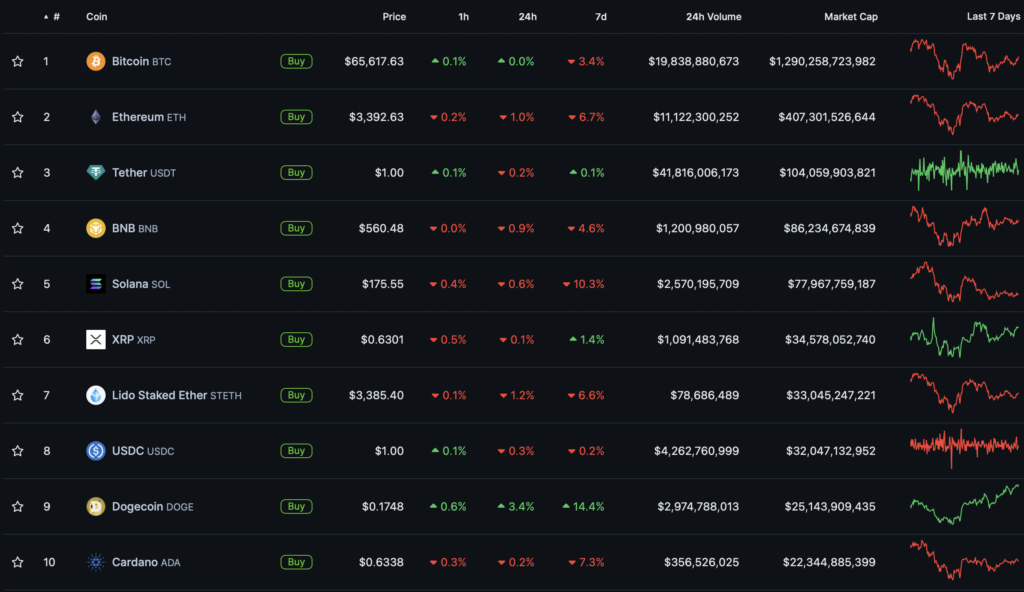Click the Bitcoin coin logo icon
The image size is (1024, 592).
point(96,61)
